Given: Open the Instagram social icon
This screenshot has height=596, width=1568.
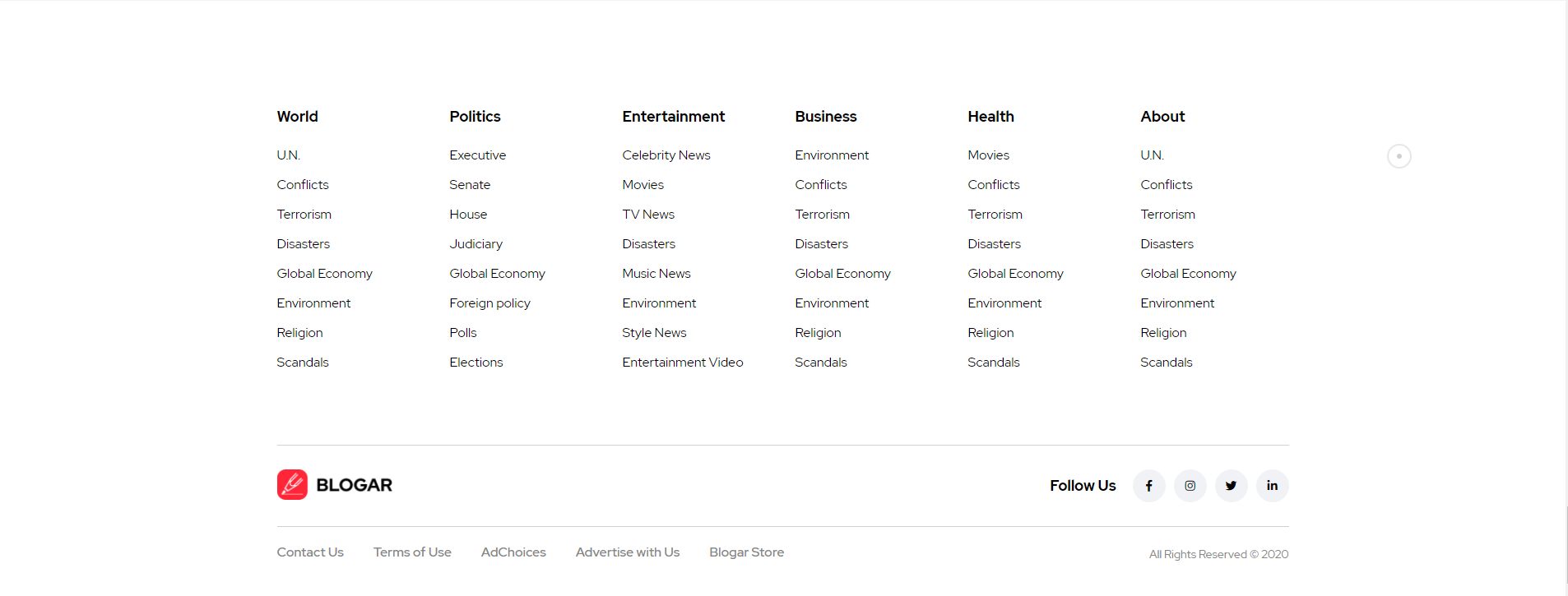Looking at the screenshot, I should pyautogui.click(x=1190, y=486).
